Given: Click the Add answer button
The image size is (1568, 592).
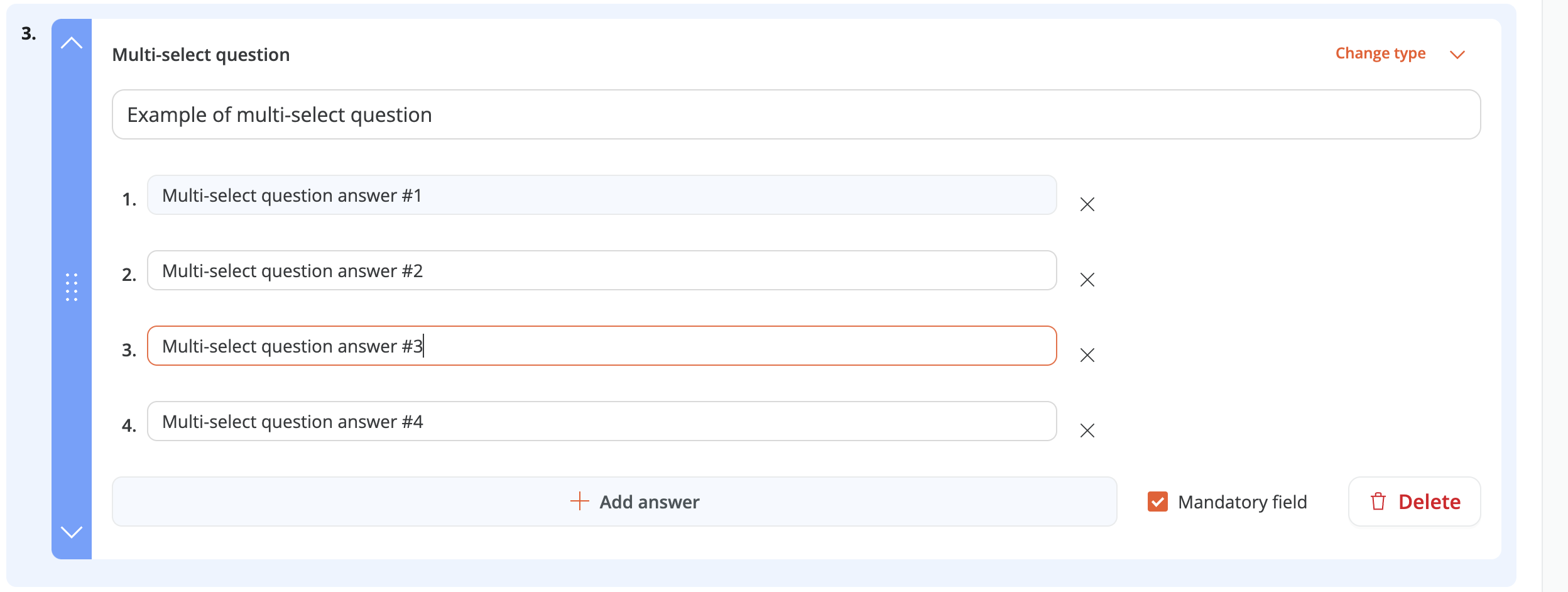Looking at the screenshot, I should pos(614,502).
